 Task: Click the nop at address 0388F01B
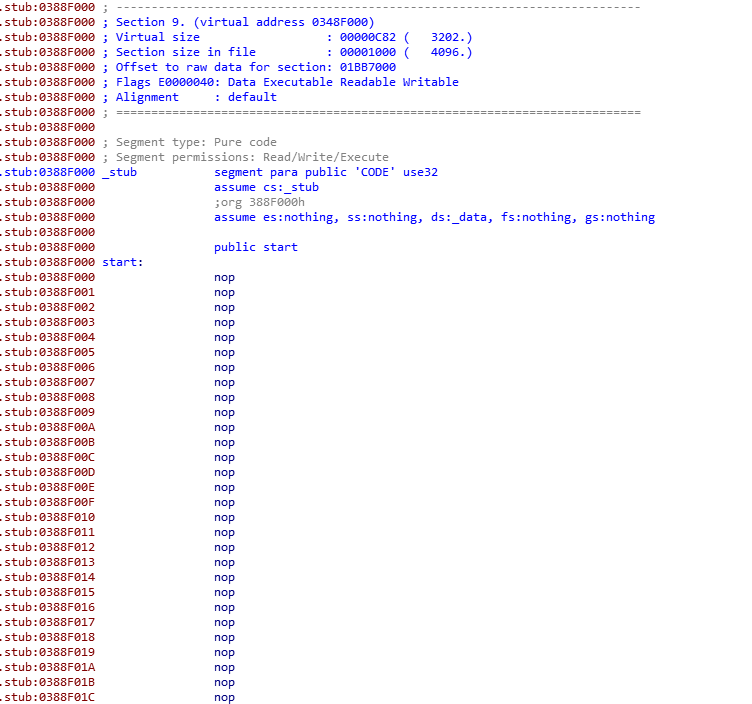click(x=224, y=682)
